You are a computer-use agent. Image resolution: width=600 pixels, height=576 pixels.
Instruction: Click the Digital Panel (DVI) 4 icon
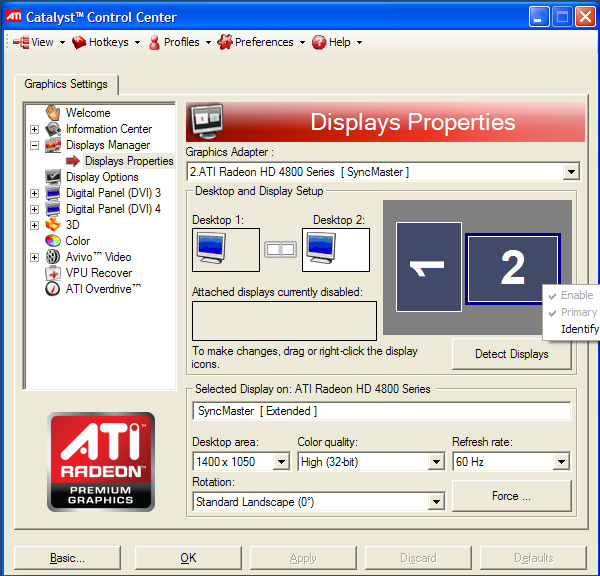[53, 209]
